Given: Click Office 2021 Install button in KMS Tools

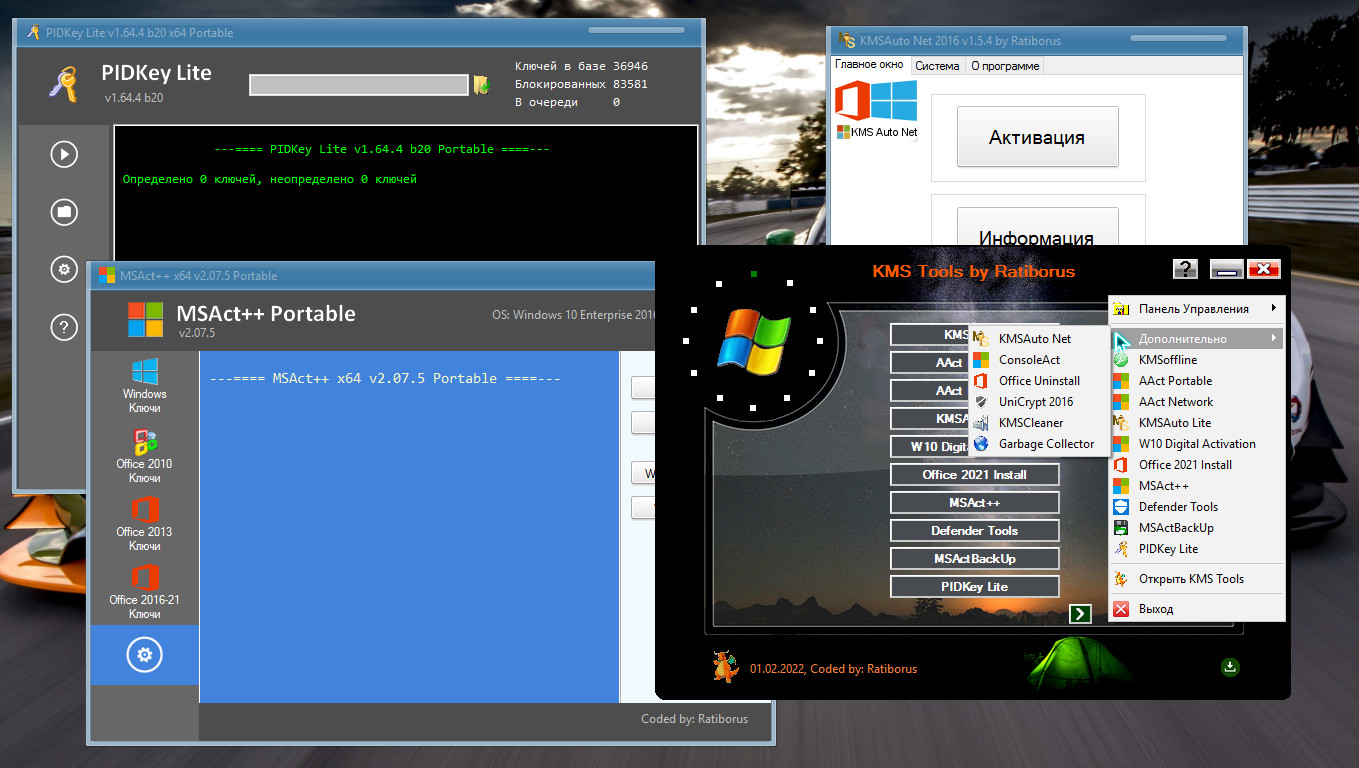Looking at the screenshot, I should coord(974,474).
